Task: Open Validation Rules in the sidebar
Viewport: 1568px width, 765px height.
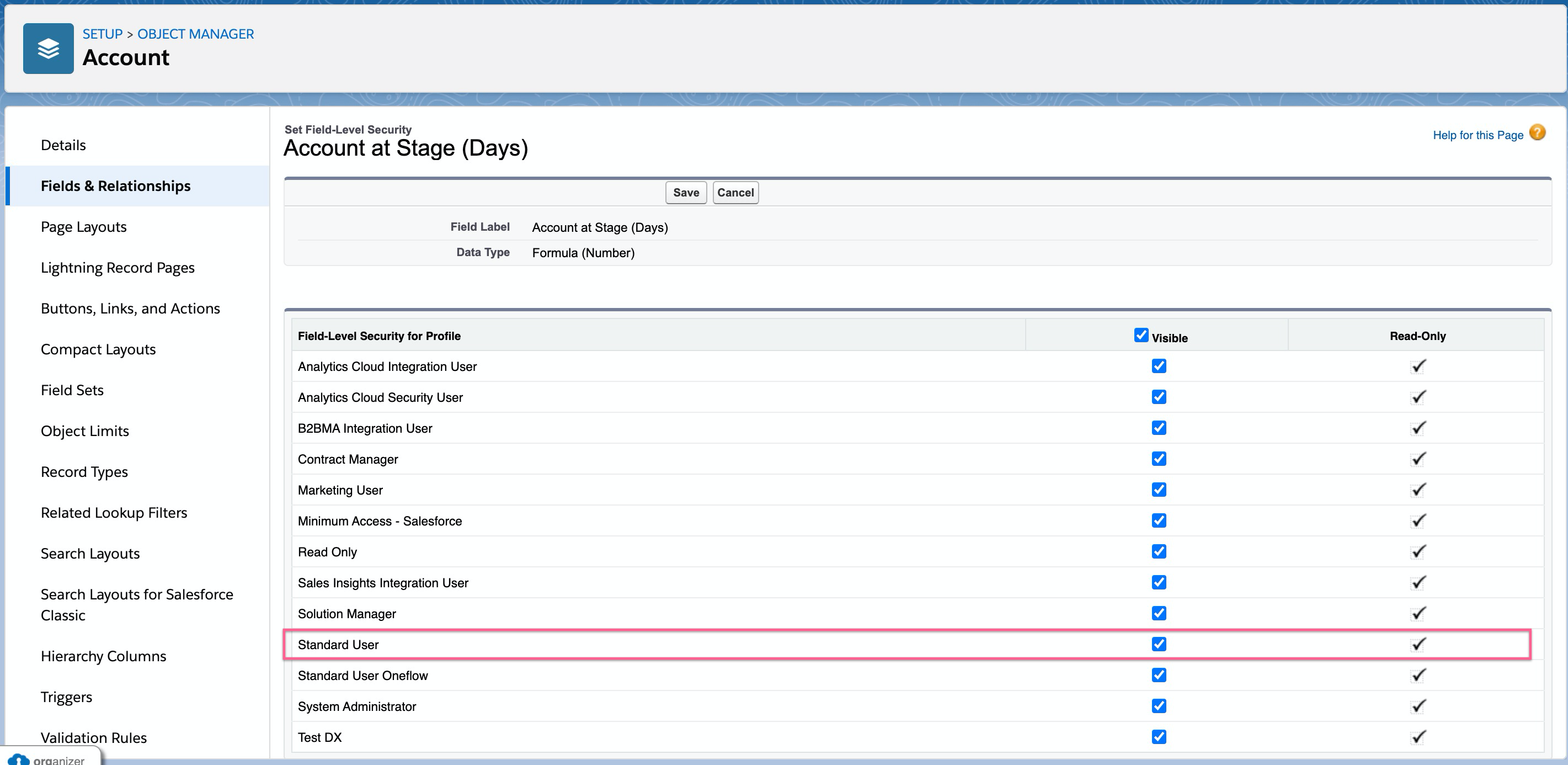Action: [94, 737]
